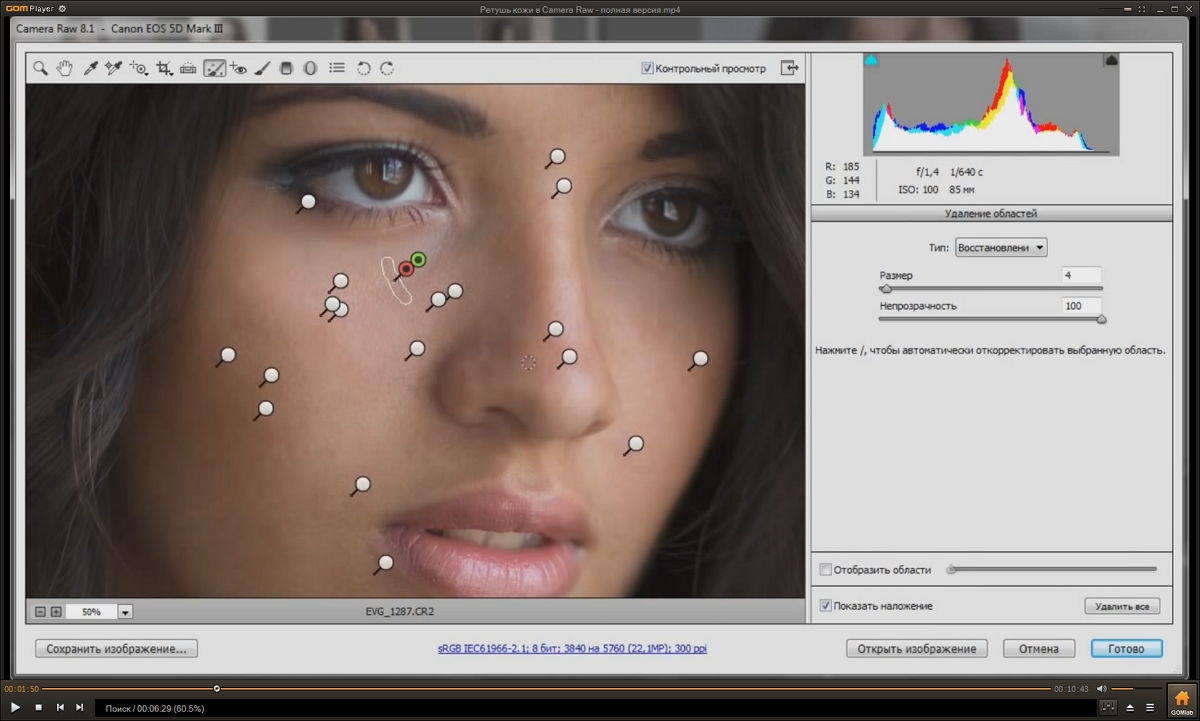Open GOM Player settings gear
Screen dimensions: 1200x721
coord(61,8)
